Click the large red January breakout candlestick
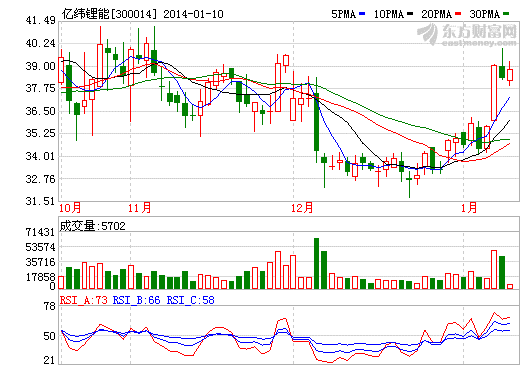The width and height of the screenshot is (520, 365). pyautogui.click(x=494, y=93)
